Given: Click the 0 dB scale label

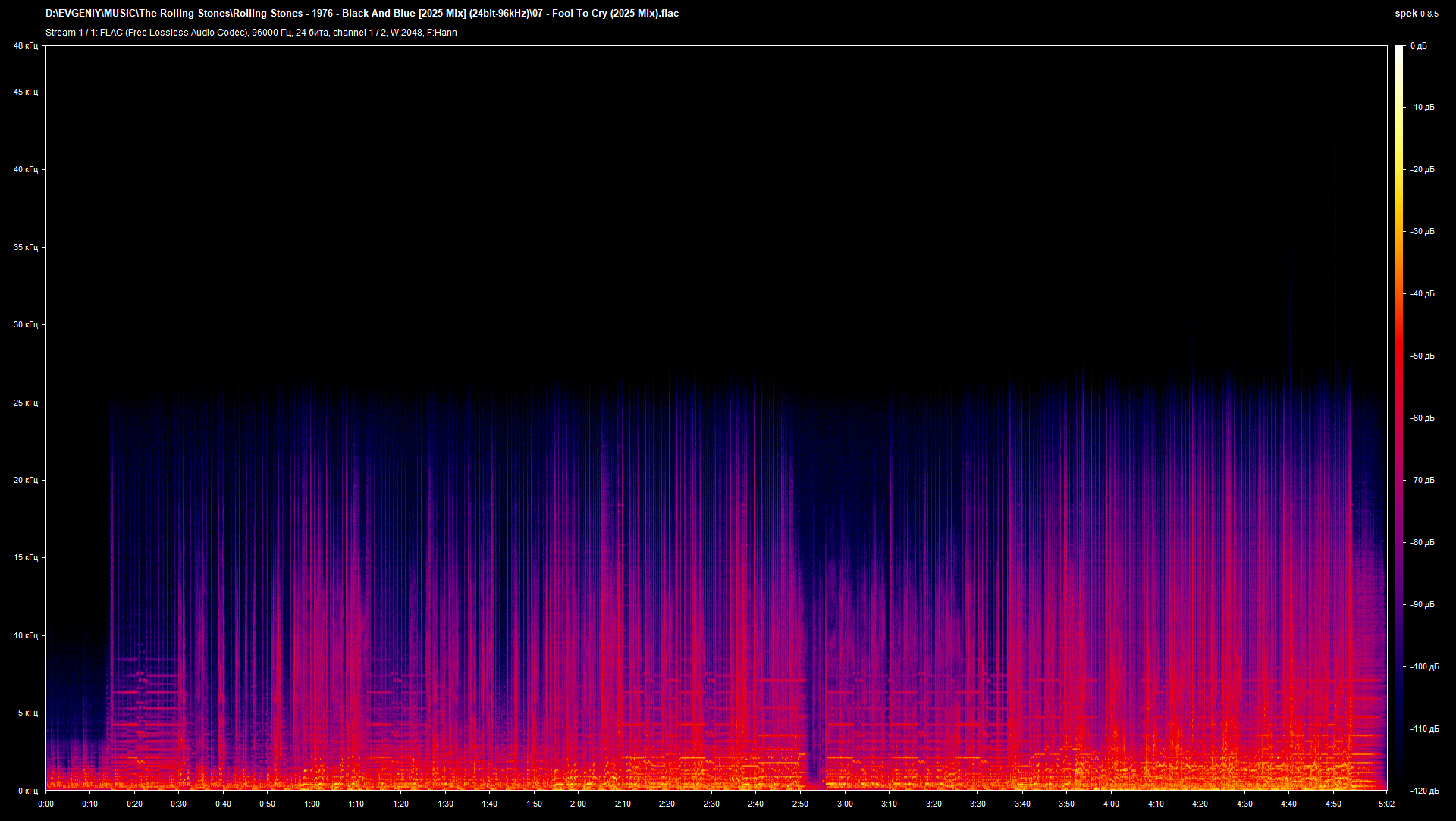Looking at the screenshot, I should point(1418,46).
